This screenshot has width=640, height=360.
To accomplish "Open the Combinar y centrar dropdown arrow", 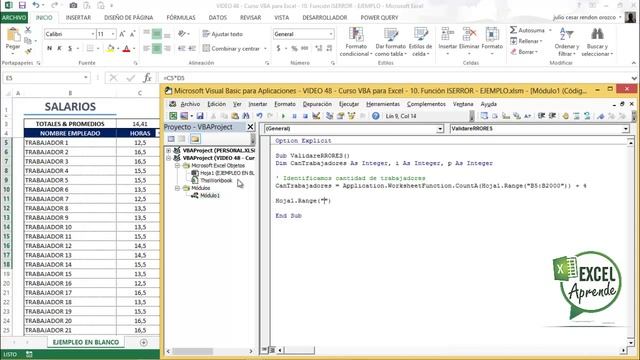I will [265, 49].
